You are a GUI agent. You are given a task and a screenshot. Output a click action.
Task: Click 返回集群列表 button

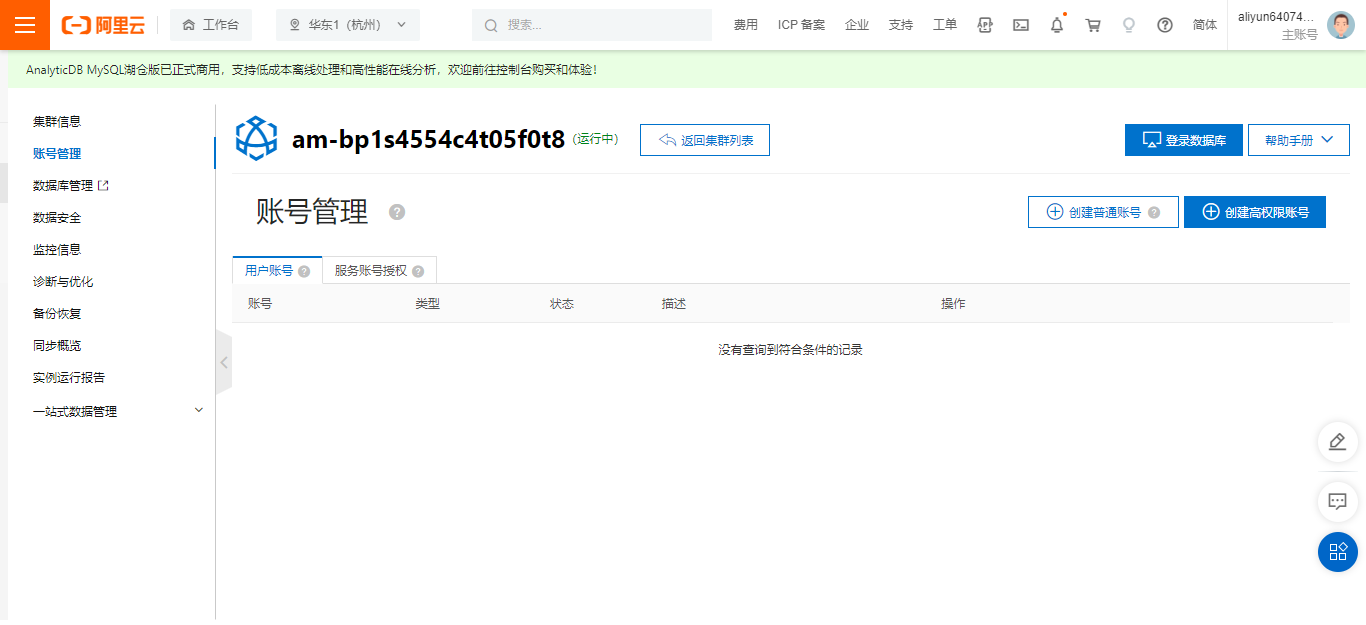click(705, 140)
